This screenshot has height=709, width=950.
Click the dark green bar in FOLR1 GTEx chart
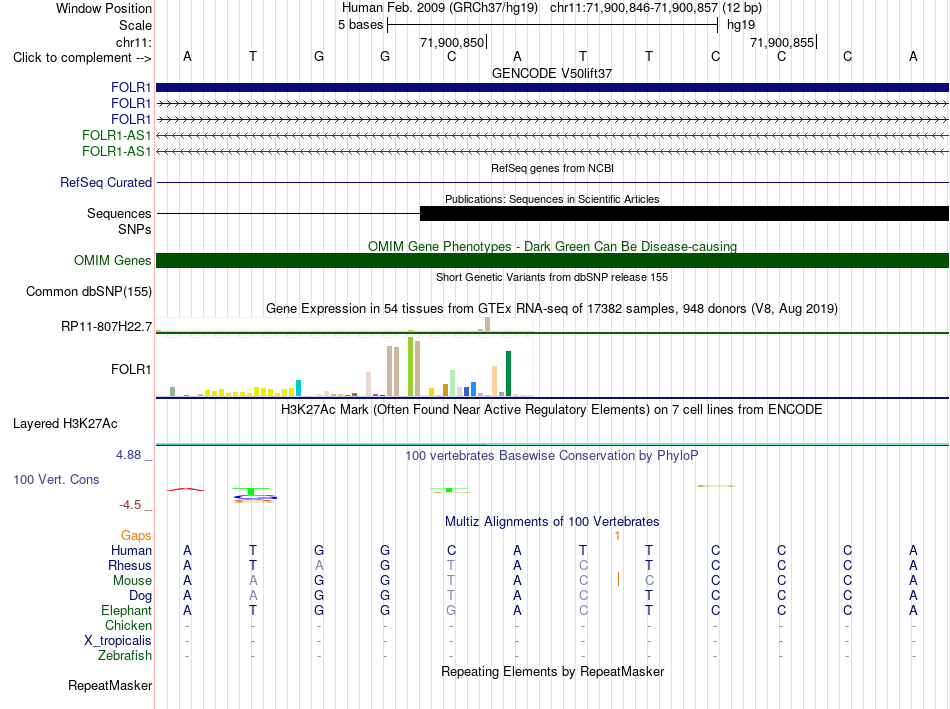(x=509, y=373)
